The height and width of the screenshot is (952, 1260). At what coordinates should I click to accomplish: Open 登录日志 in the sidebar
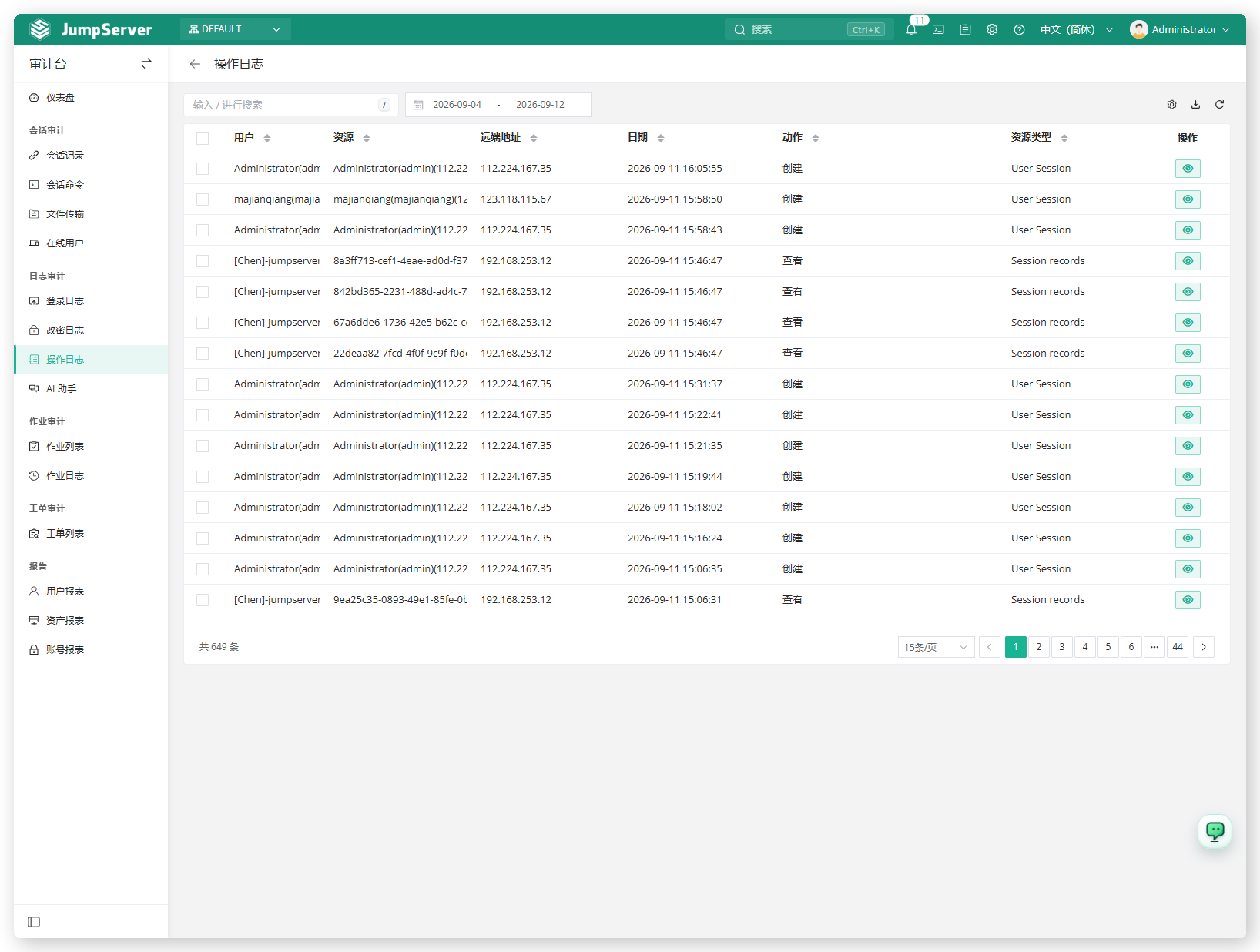(x=91, y=301)
